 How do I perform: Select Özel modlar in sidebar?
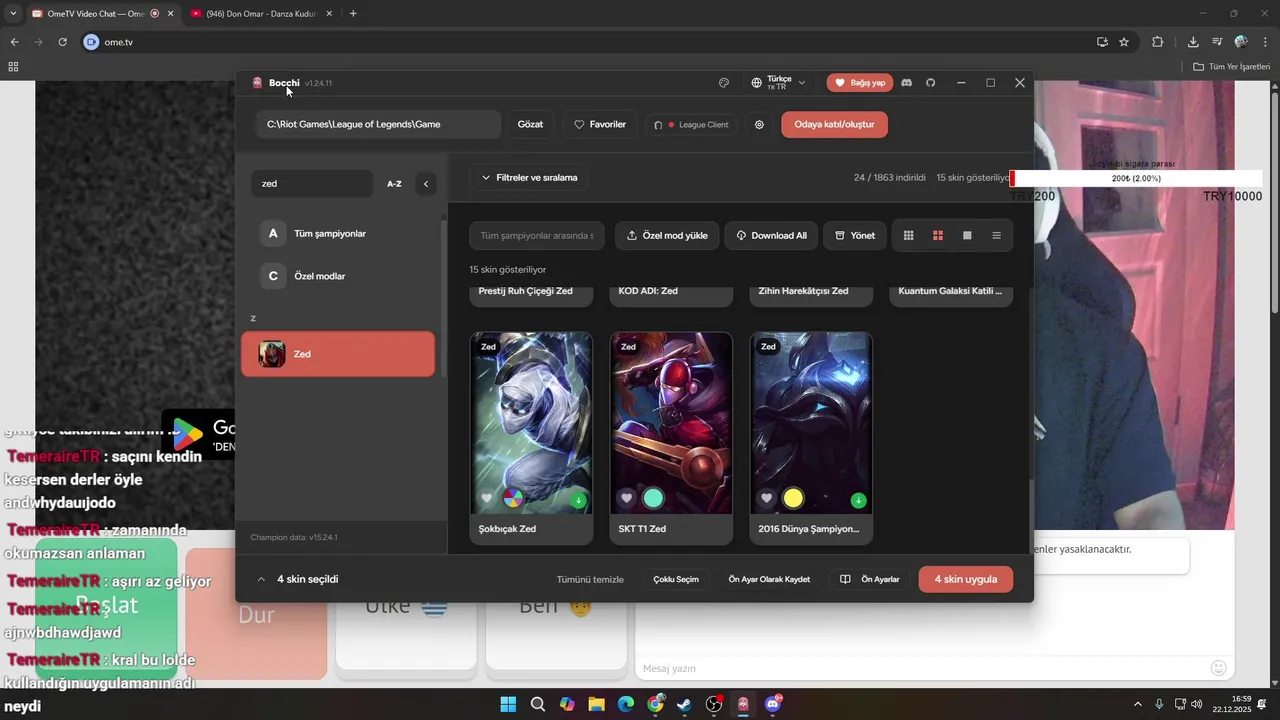[338, 276]
